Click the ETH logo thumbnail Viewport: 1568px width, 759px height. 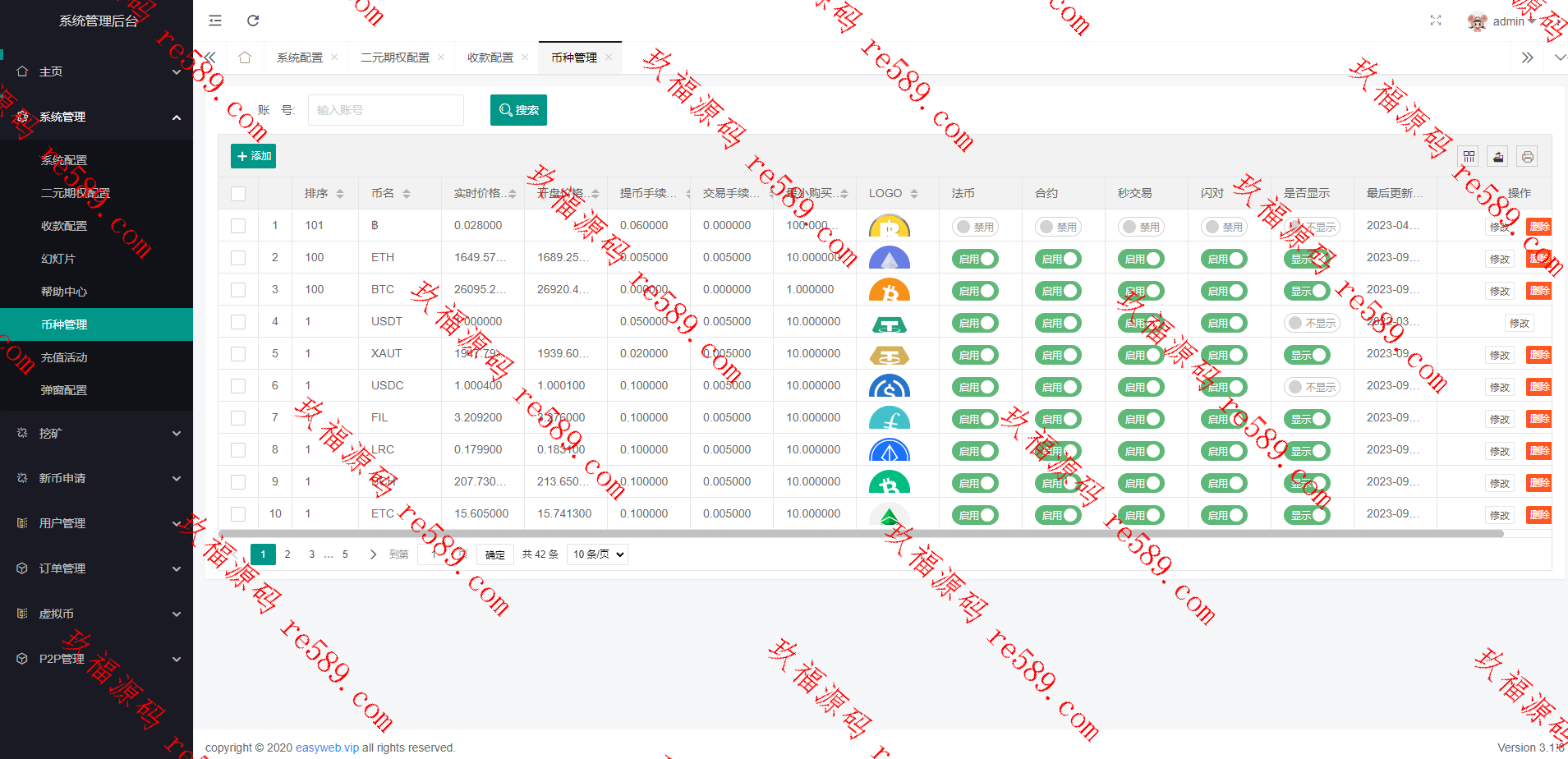(890, 258)
